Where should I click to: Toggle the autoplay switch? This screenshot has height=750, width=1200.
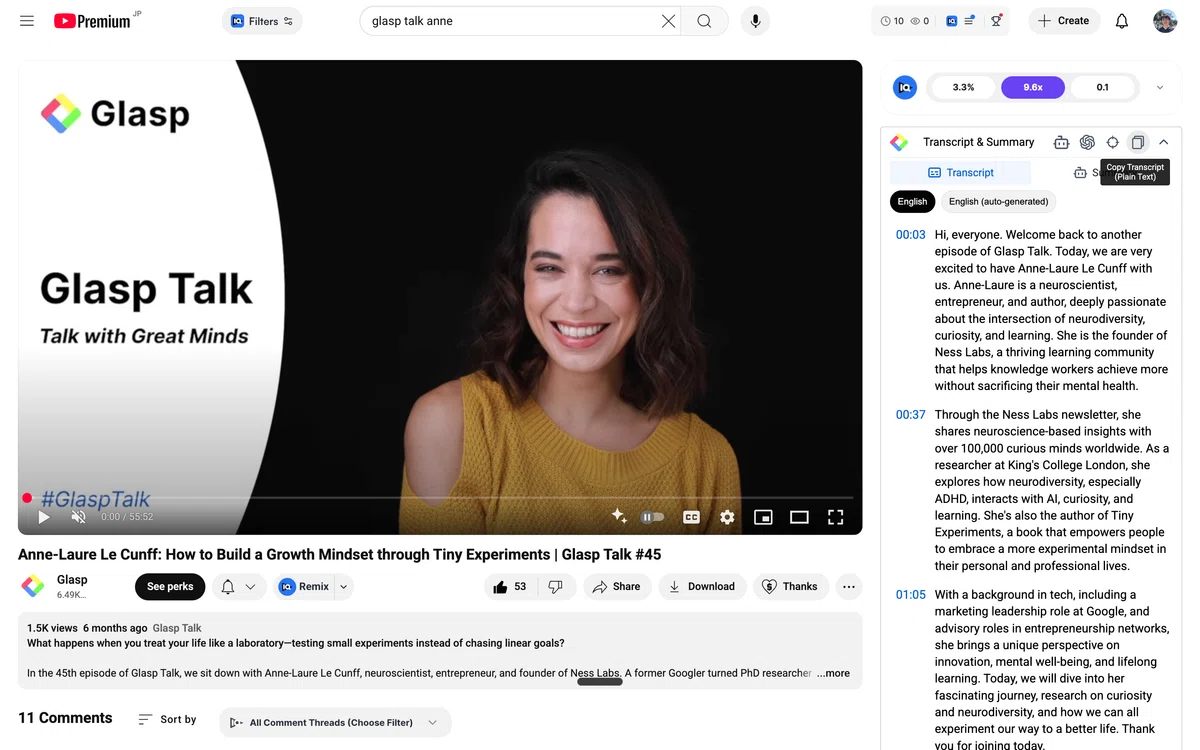(652, 517)
